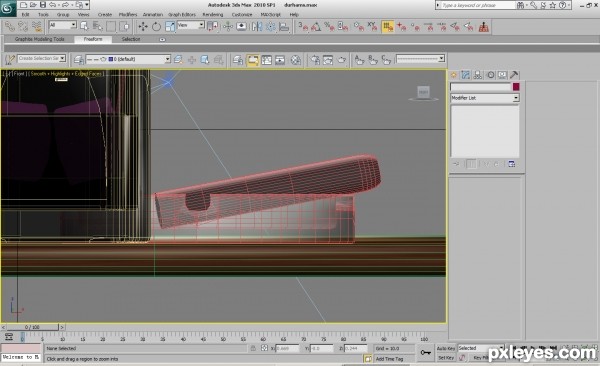600x366 pixels.
Task: Click the Auto Key button
Action: coord(446,348)
